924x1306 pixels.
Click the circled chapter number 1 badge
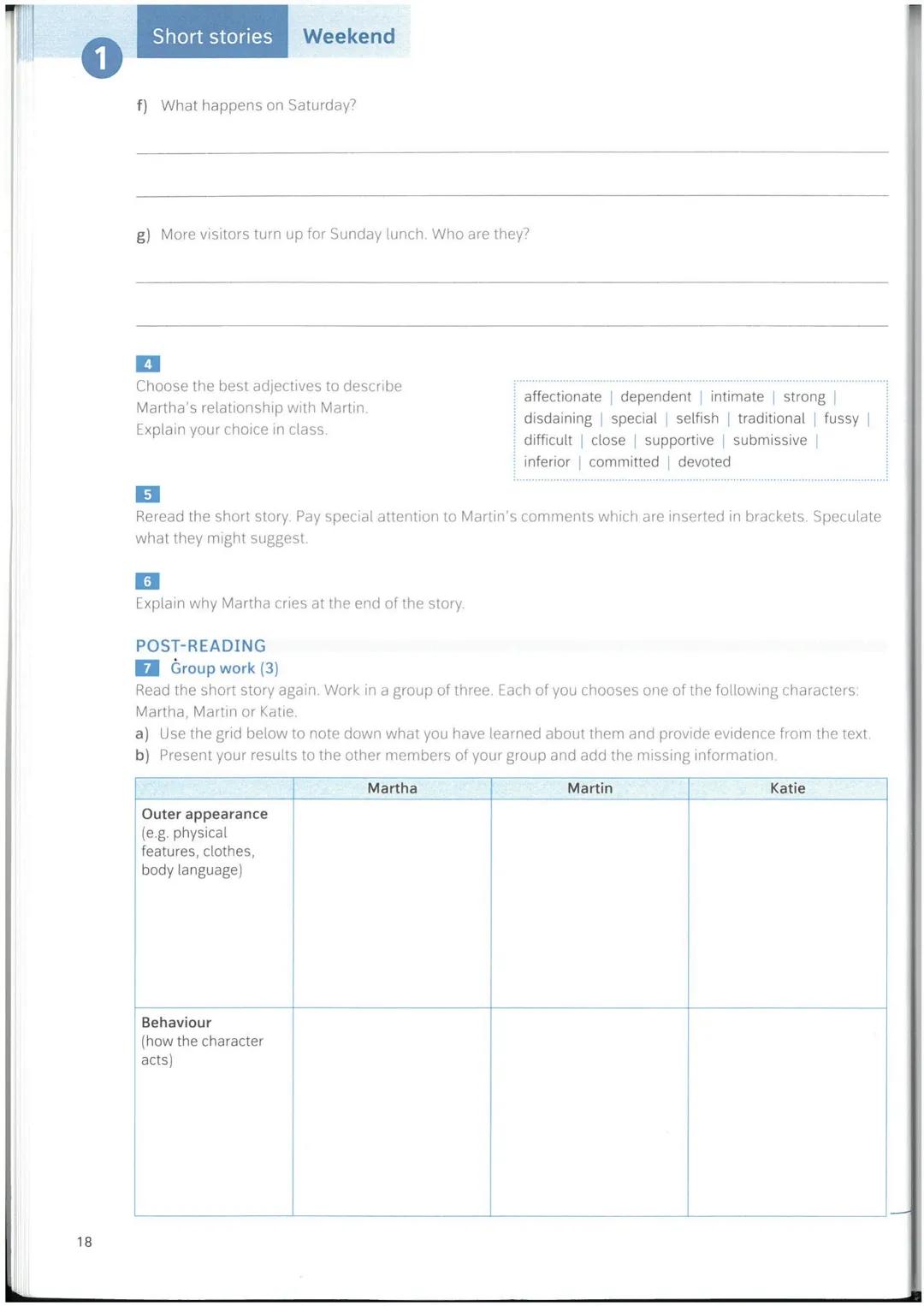102,58
